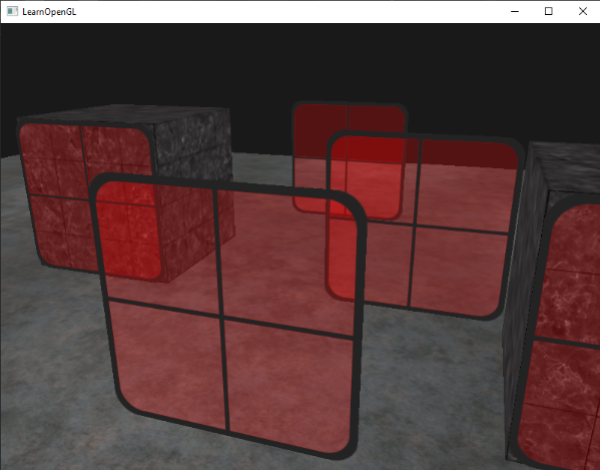Viewport: 600px width, 470px height.
Task: Maximize the LearnOpenGL window
Action: [548, 11]
